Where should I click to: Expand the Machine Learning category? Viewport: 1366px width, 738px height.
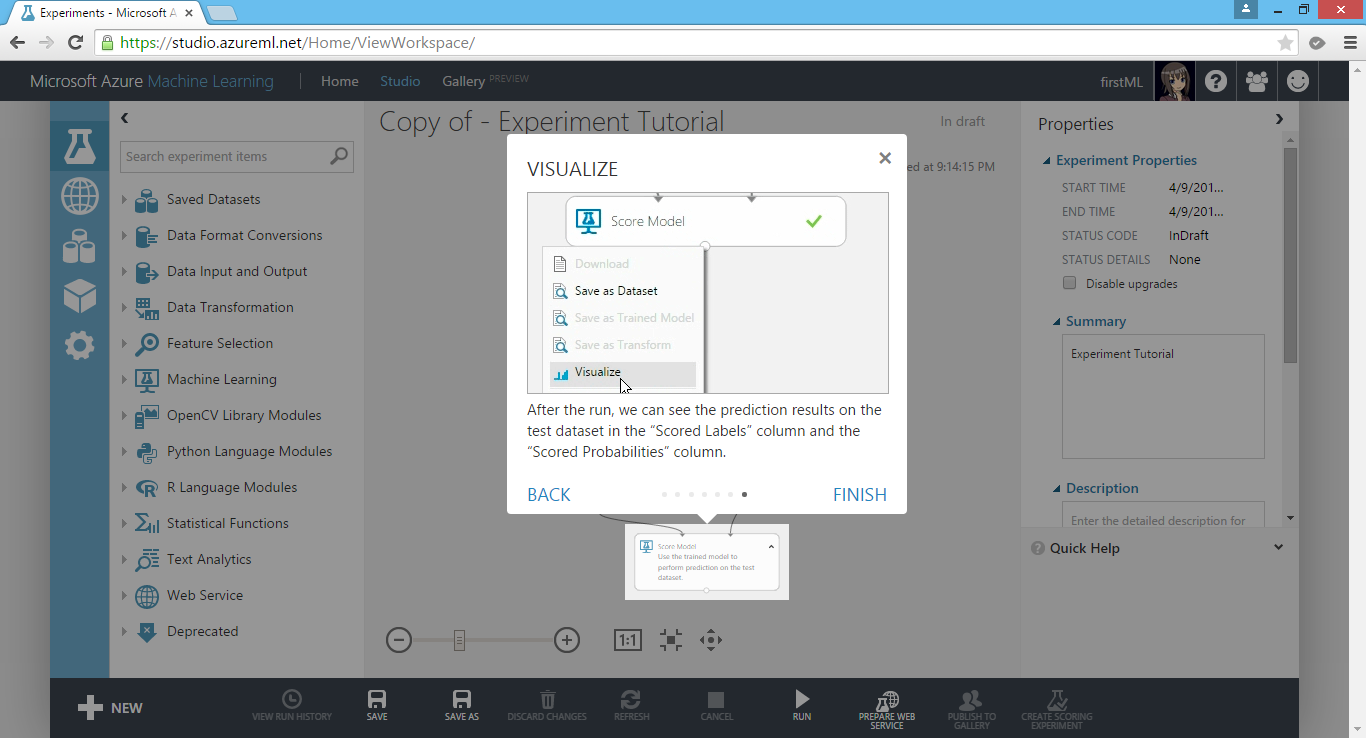[125, 379]
